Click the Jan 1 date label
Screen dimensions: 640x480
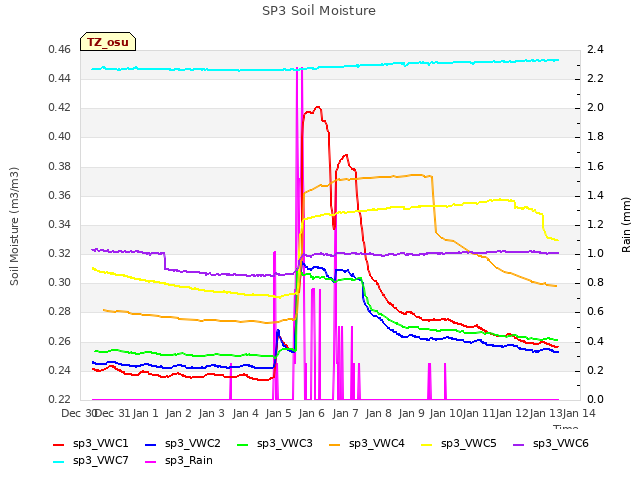pos(145,413)
